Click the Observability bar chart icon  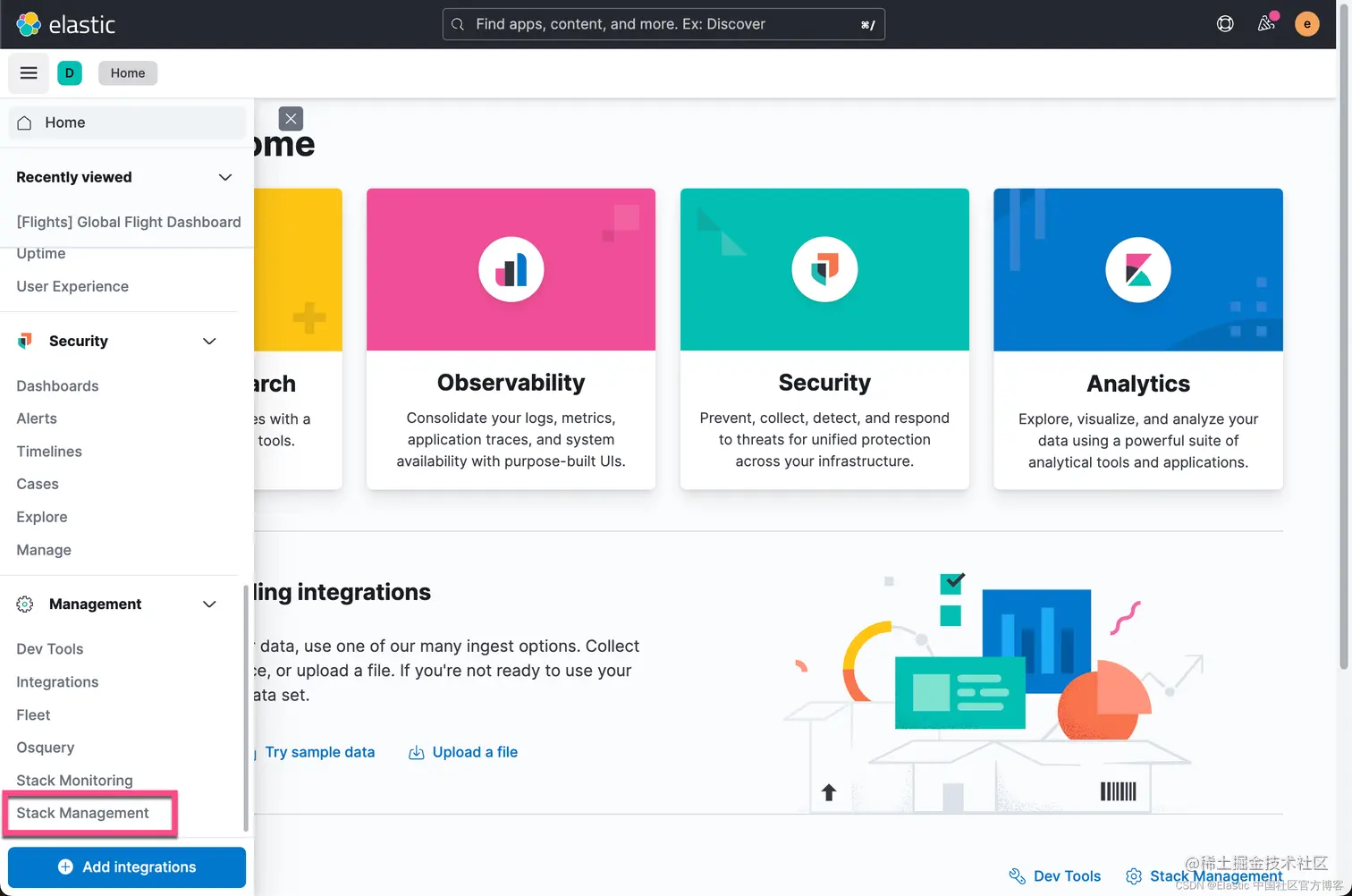point(511,269)
